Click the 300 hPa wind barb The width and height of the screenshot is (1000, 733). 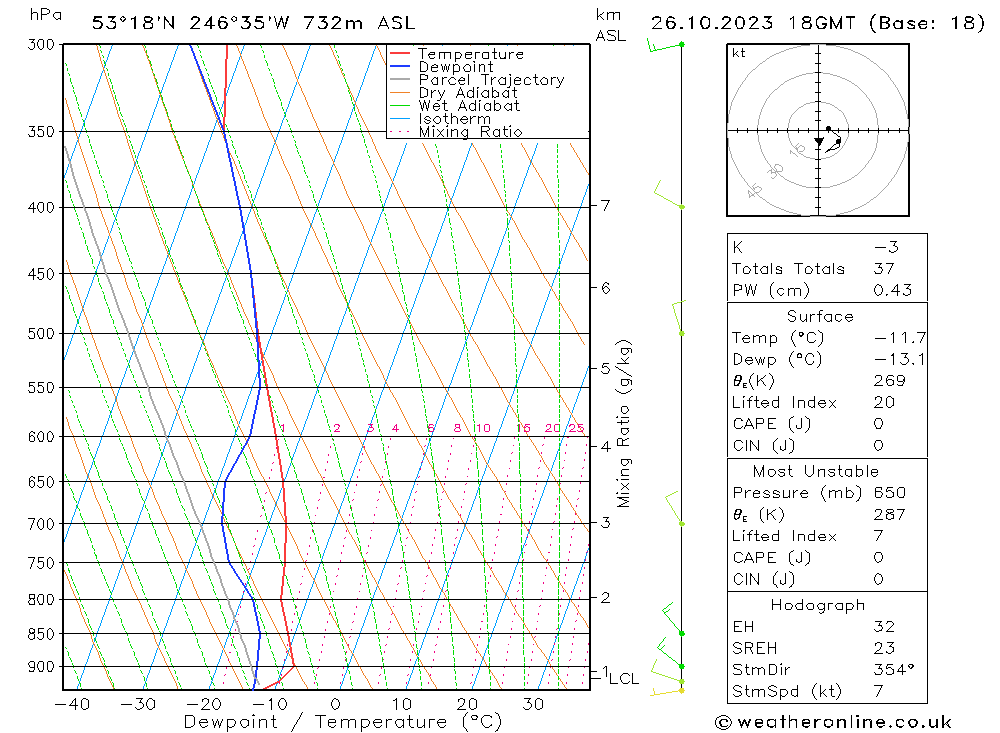pos(665,46)
